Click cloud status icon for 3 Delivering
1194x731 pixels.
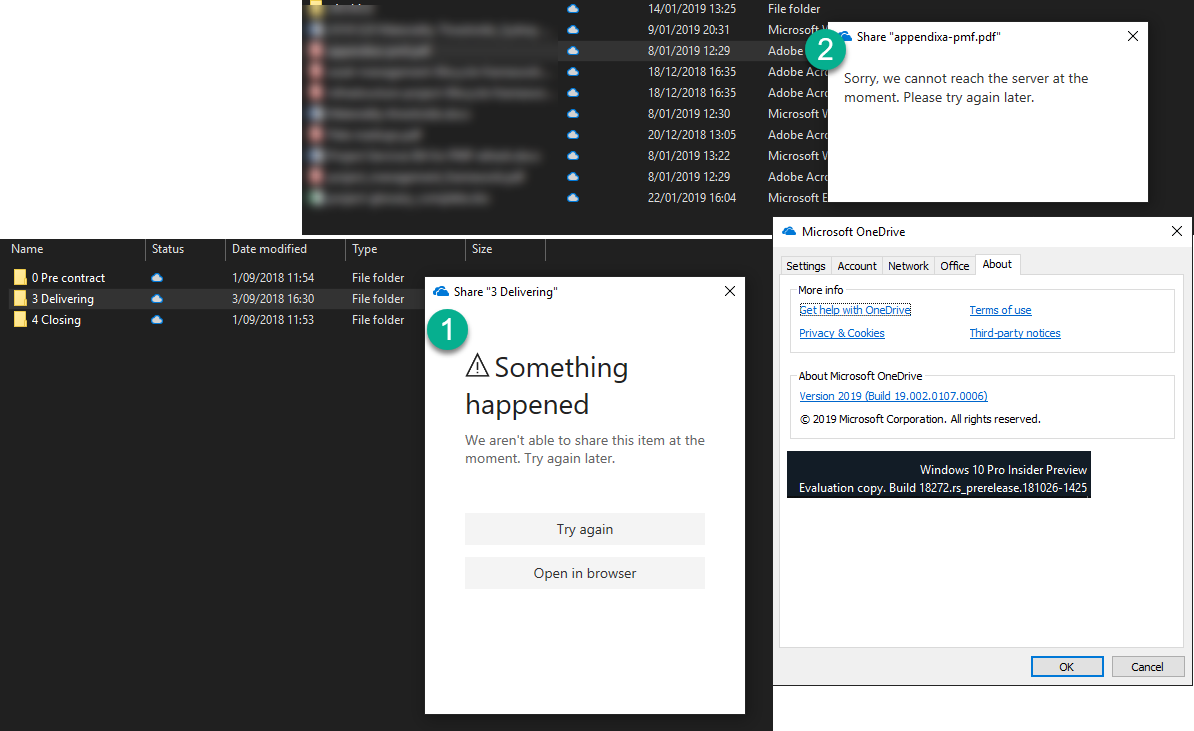point(157,299)
